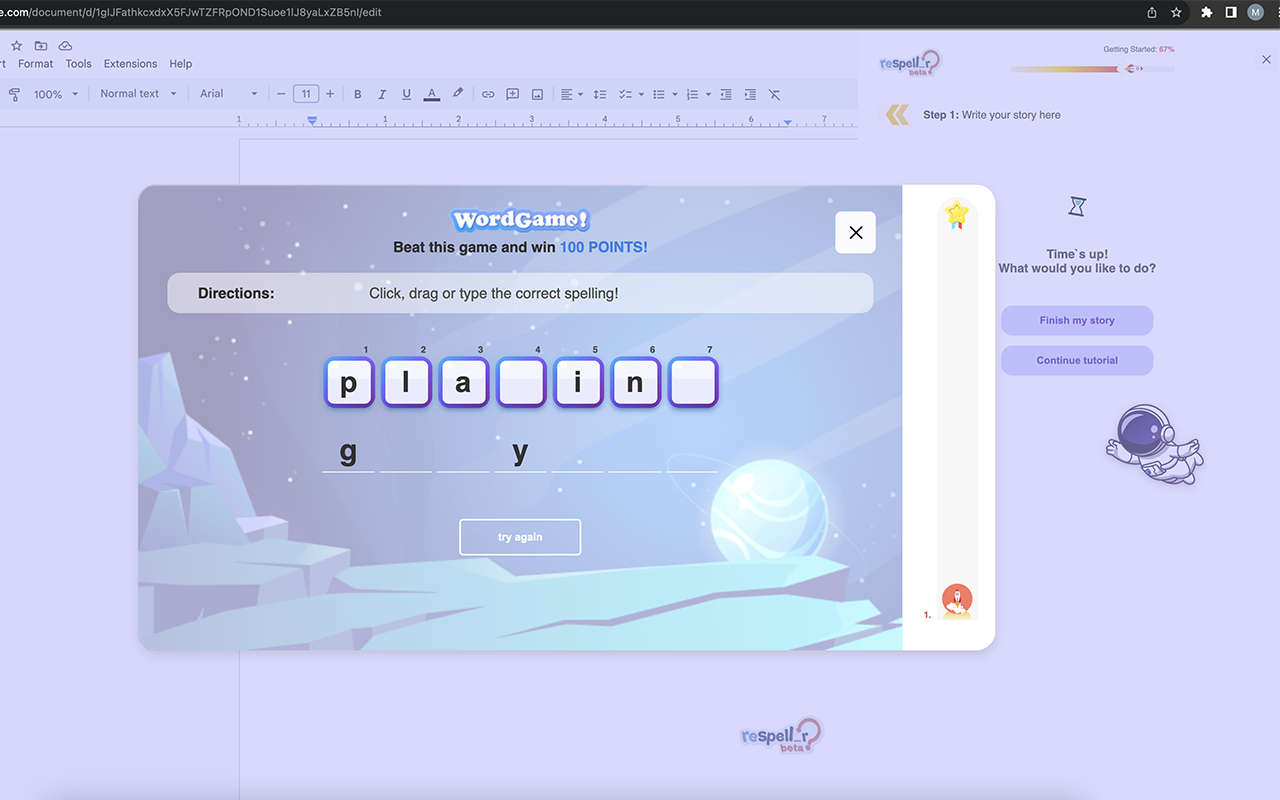Add a comment using the comment icon

(x=512, y=93)
